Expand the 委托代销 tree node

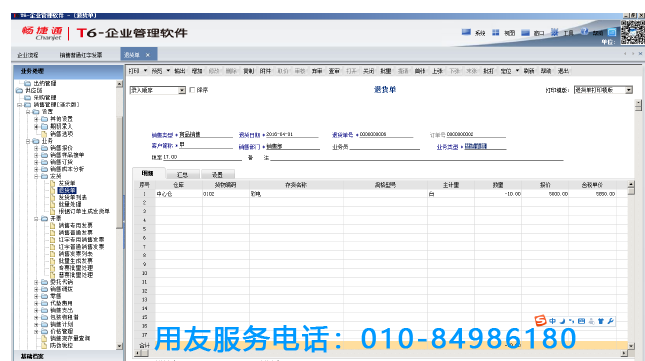(x=36, y=282)
